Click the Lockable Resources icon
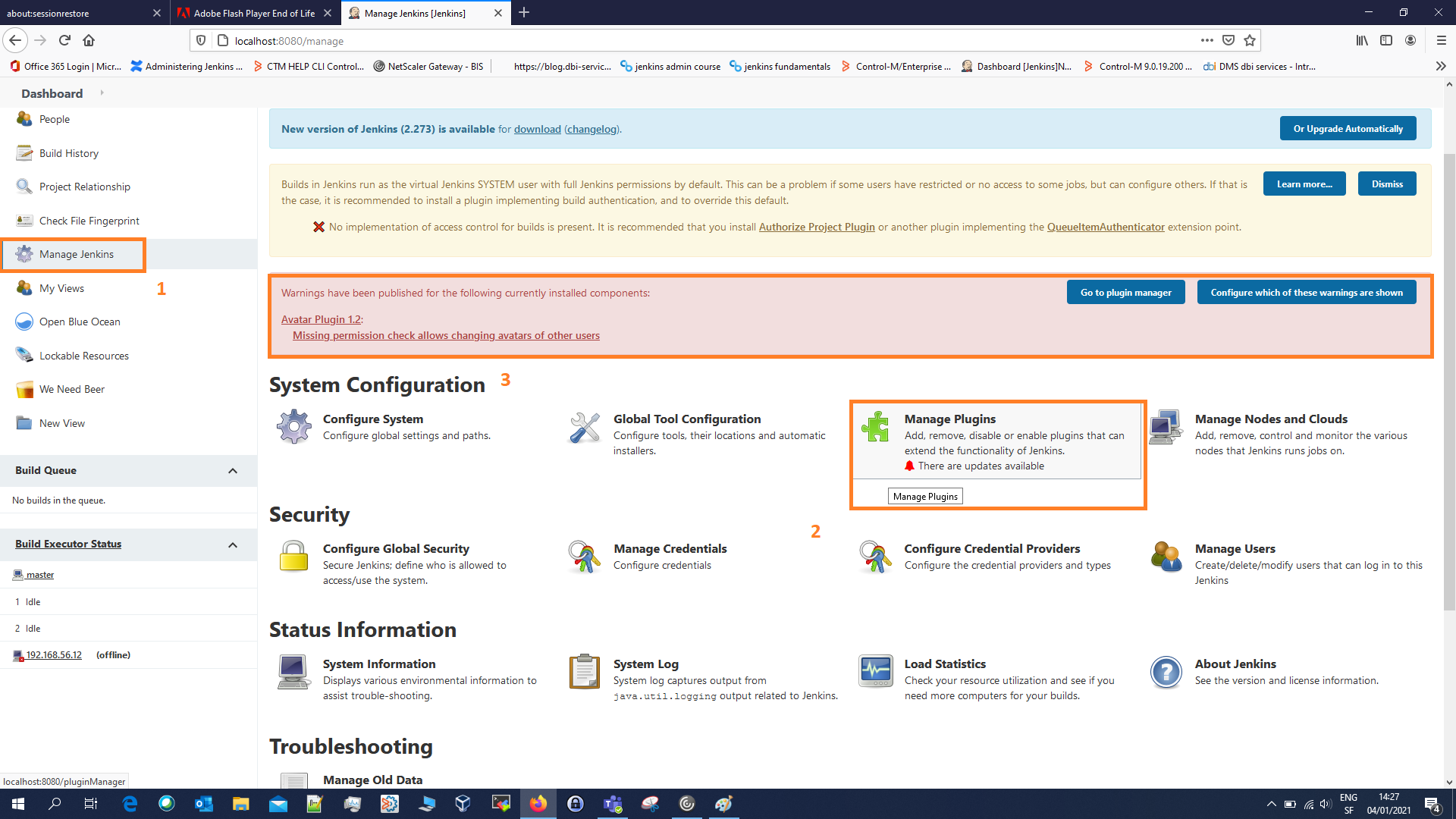1456x819 pixels. [24, 356]
